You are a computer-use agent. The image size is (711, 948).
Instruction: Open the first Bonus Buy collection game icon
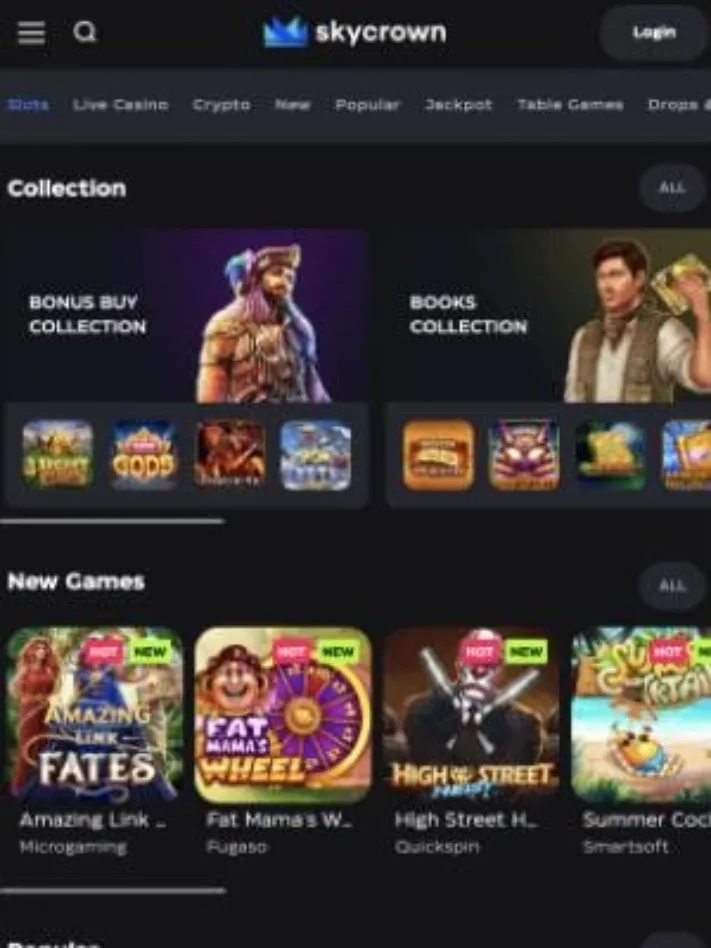[x=57, y=455]
